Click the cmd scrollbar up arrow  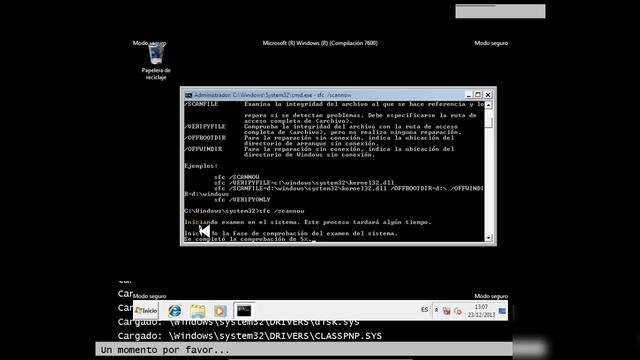[489, 105]
